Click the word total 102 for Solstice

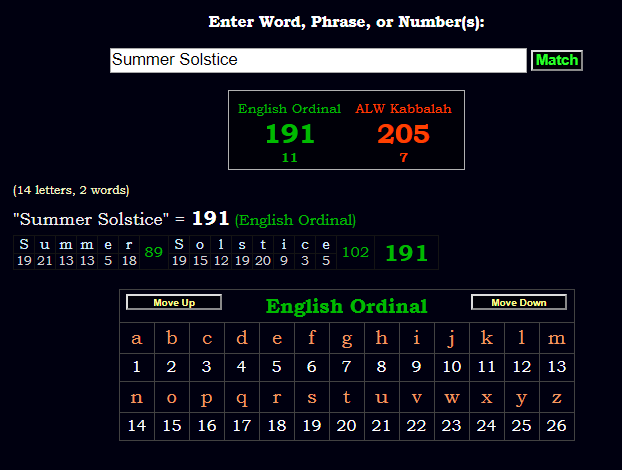pyautogui.click(x=355, y=253)
